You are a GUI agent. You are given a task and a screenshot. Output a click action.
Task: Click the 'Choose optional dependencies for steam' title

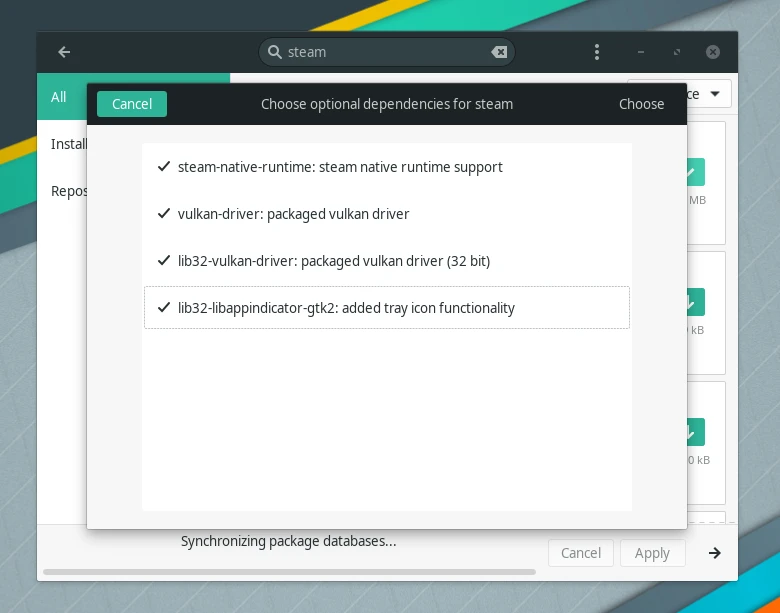click(x=387, y=104)
